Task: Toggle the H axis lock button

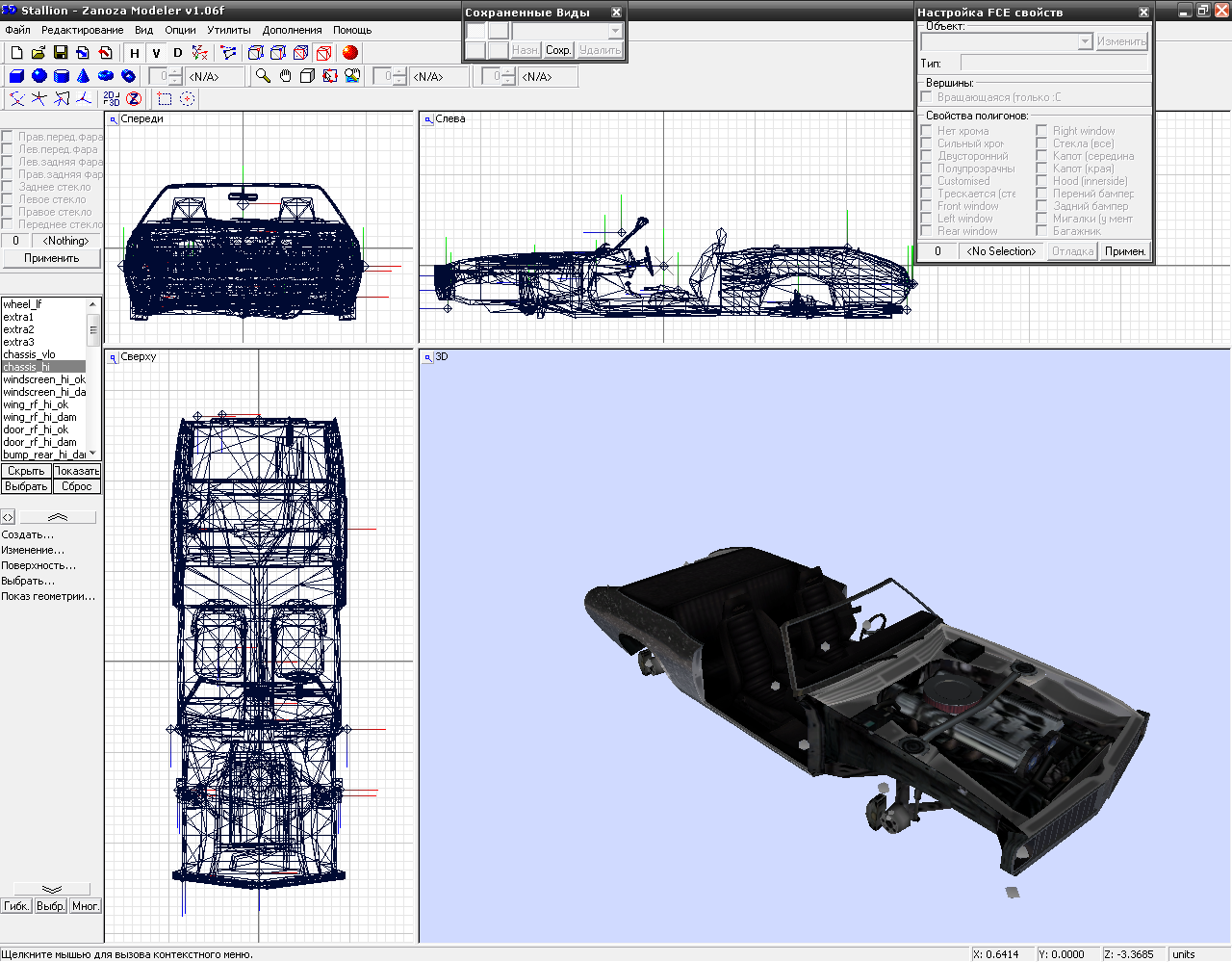Action: 135,53
